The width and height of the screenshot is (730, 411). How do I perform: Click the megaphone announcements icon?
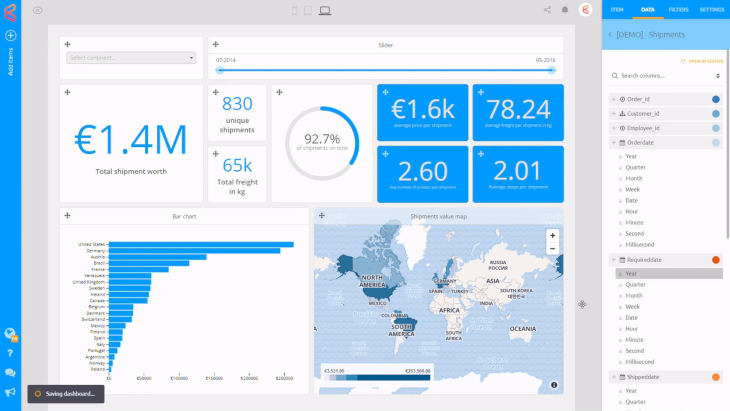(x=10, y=392)
